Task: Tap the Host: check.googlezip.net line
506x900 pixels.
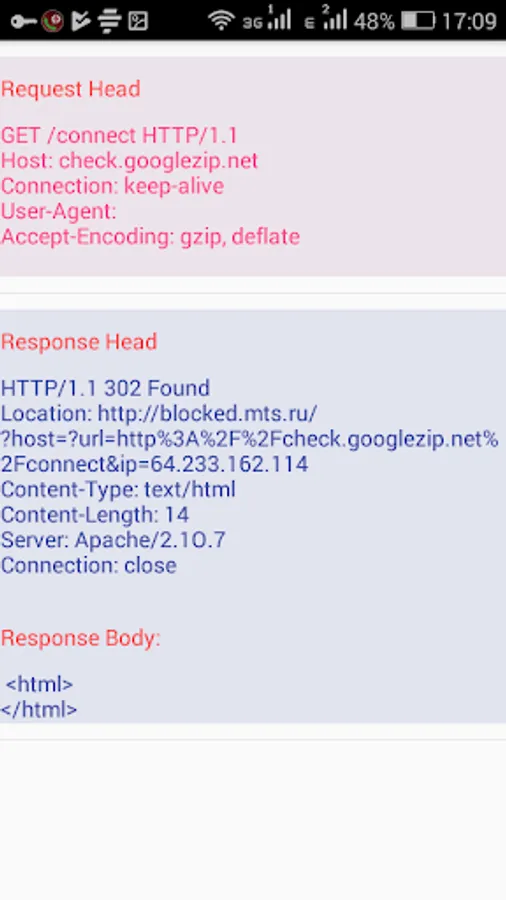Action: [x=130, y=161]
